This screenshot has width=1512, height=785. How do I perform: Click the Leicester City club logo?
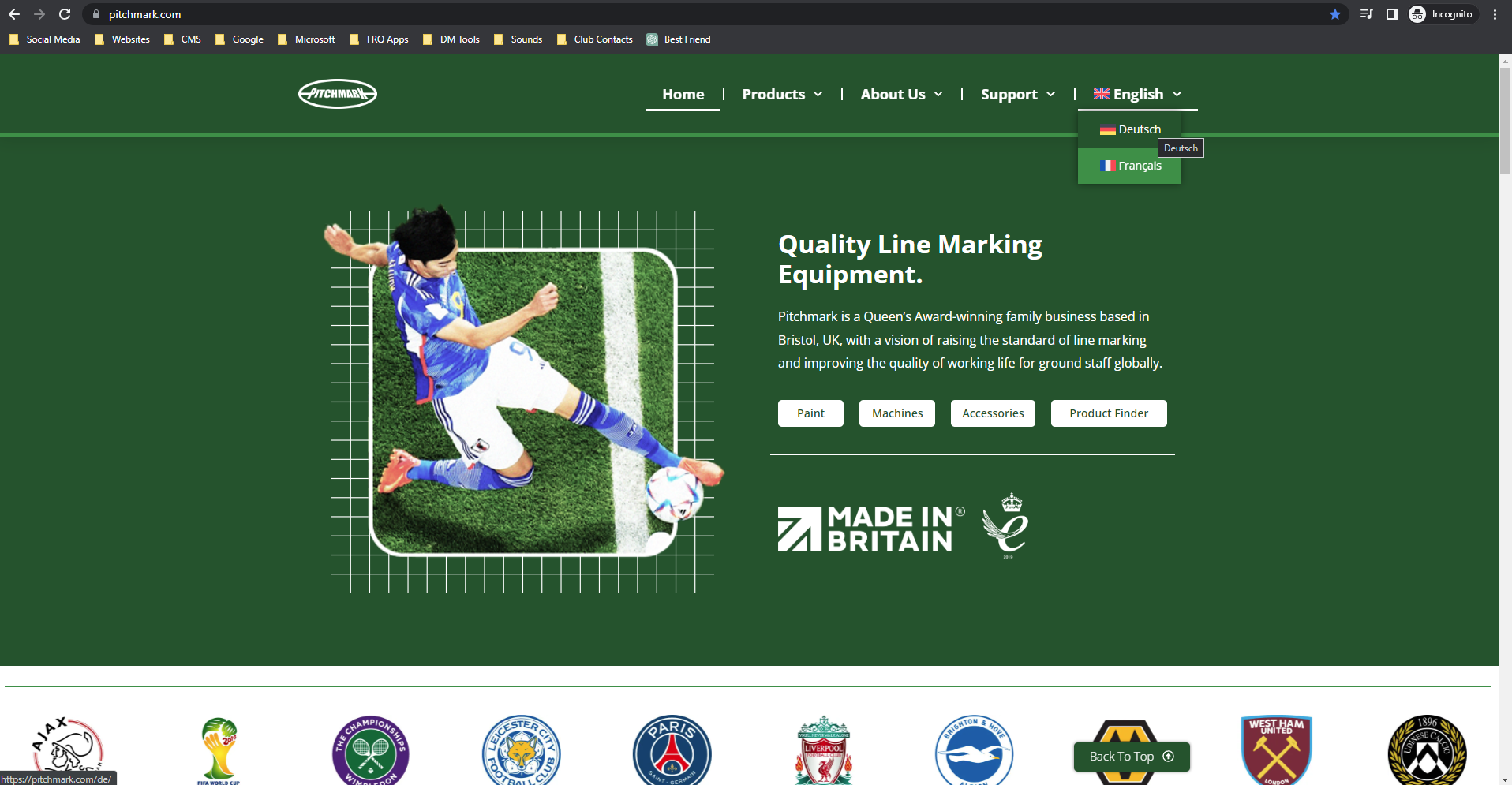(521, 750)
